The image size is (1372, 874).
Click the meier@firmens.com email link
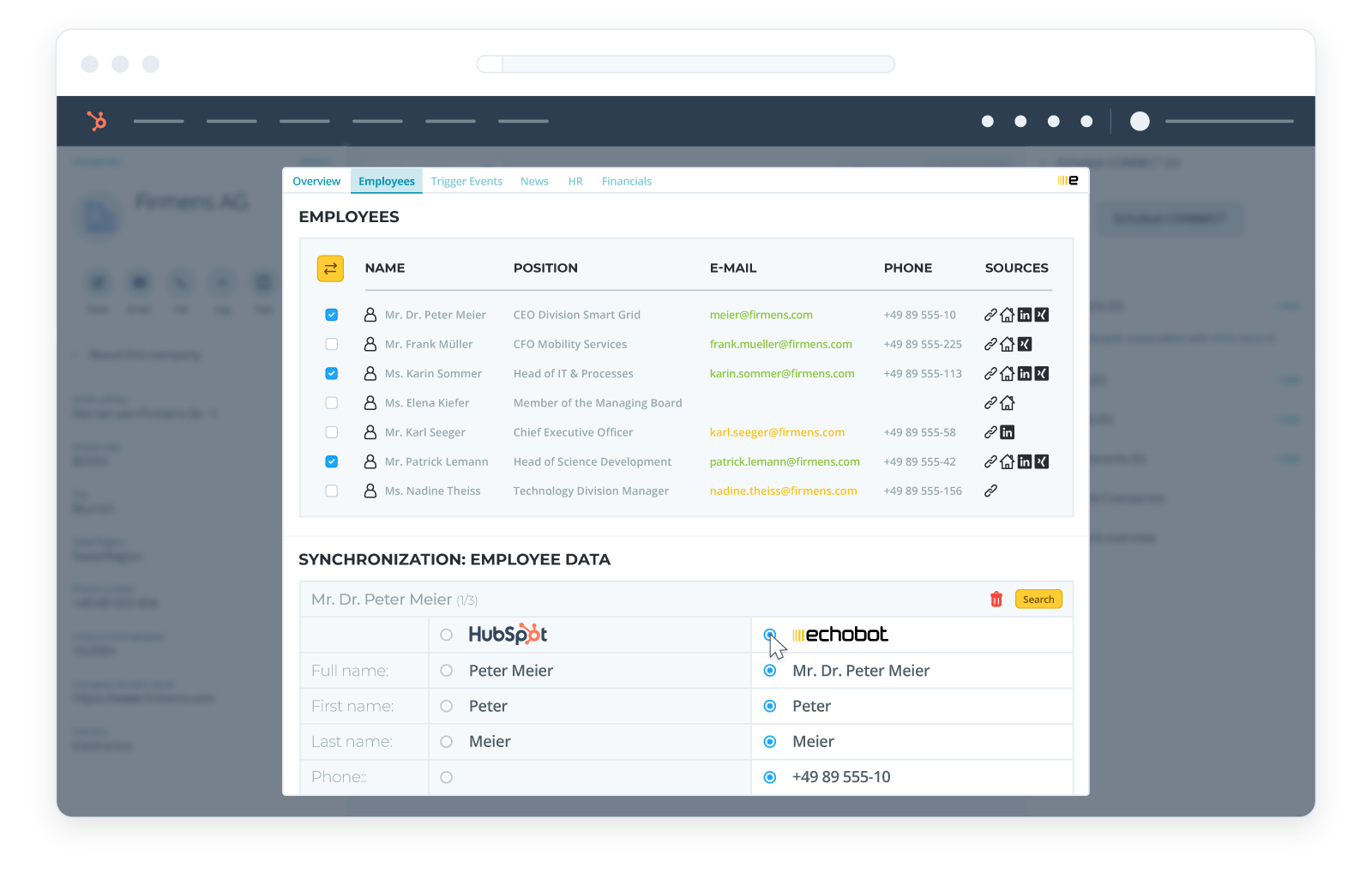(761, 315)
